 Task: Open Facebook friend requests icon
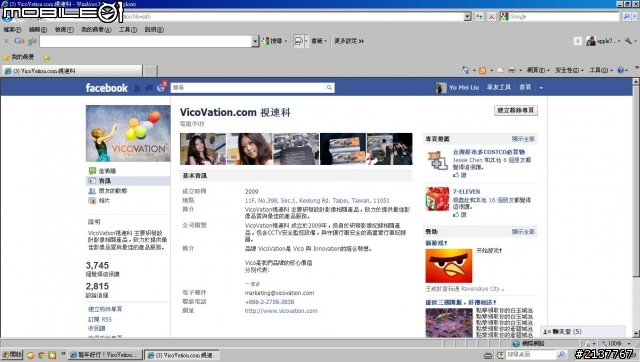pos(137,88)
